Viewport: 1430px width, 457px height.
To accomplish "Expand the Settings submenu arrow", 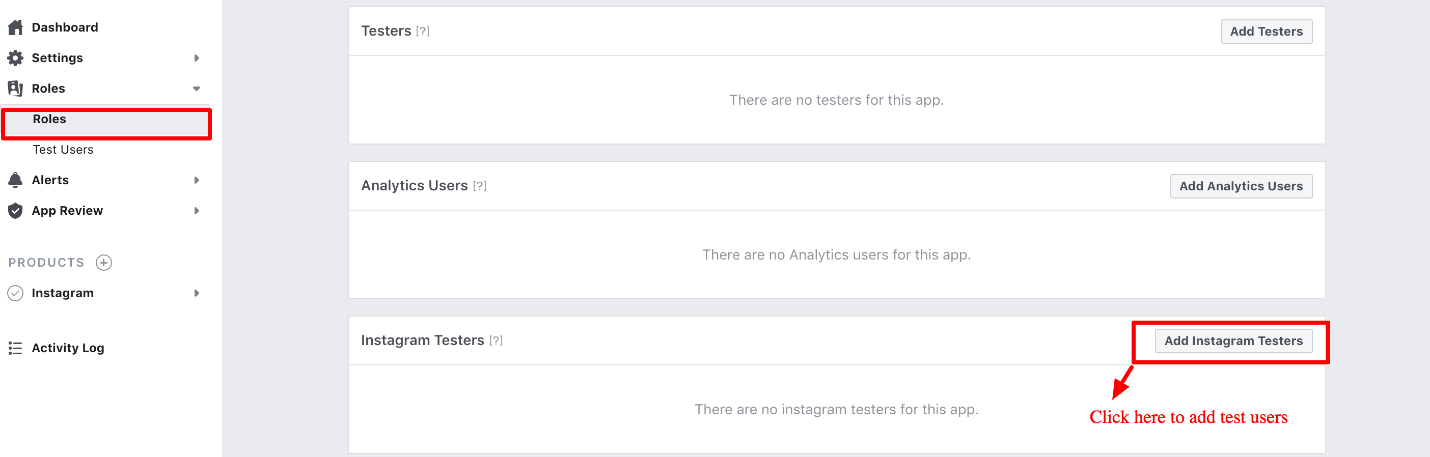I will pyautogui.click(x=197, y=58).
